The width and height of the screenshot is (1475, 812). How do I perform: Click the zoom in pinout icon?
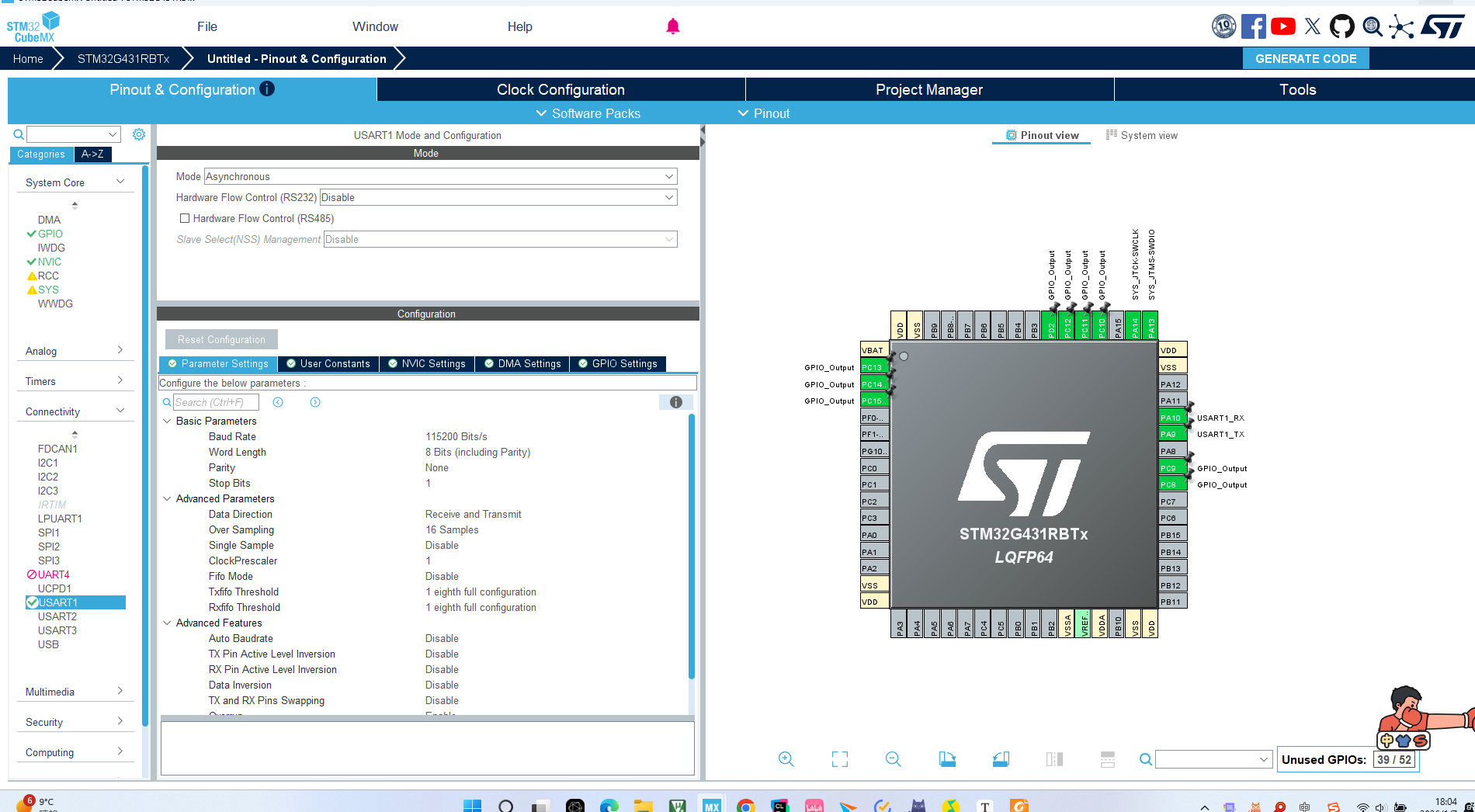[786, 759]
